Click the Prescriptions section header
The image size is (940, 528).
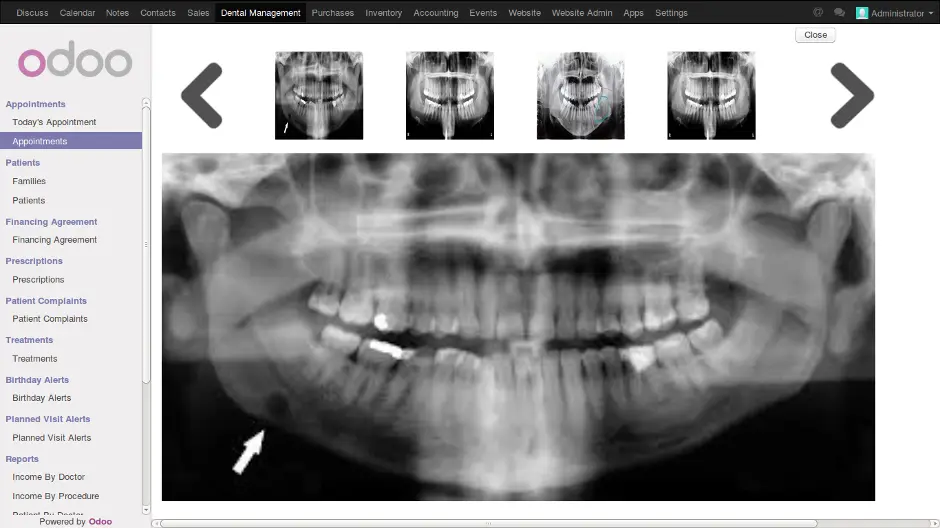tap(34, 261)
